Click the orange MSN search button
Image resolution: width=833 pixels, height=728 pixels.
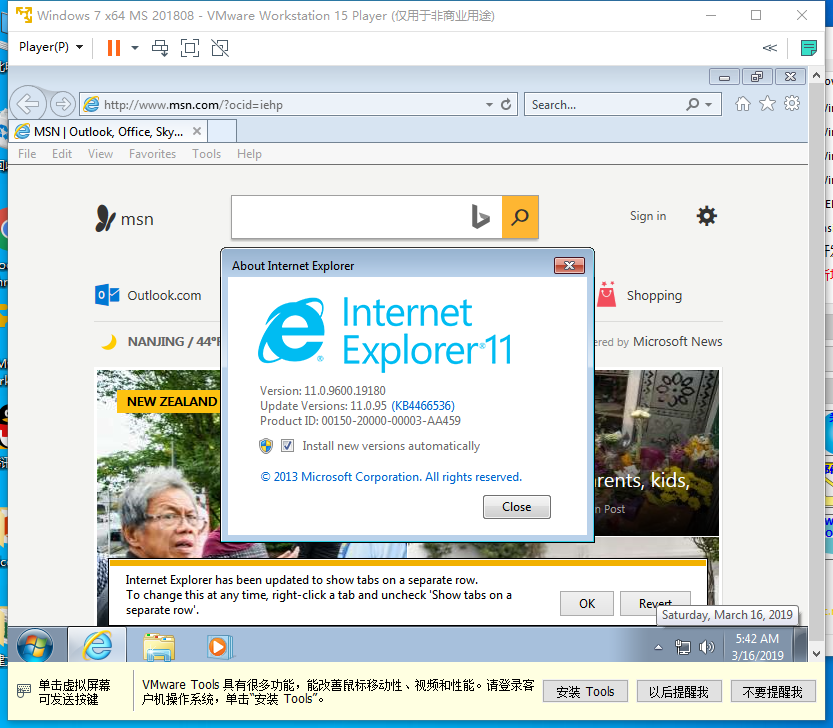tap(520, 217)
